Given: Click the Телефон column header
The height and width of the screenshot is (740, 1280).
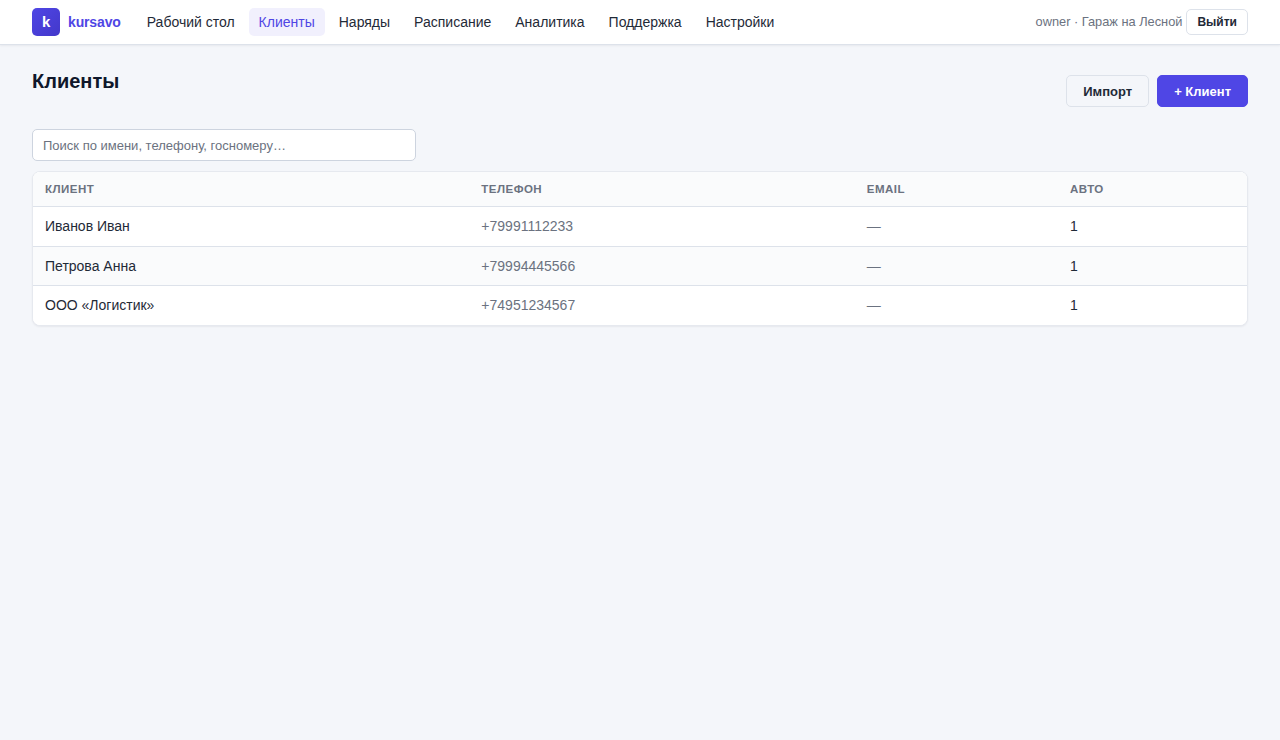Looking at the screenshot, I should (511, 189).
